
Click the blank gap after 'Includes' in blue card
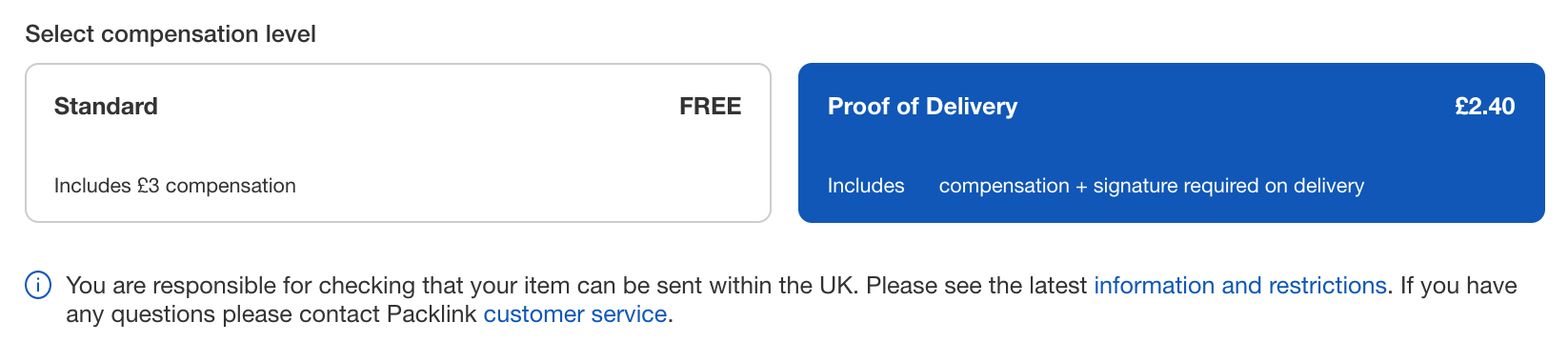[922, 186]
